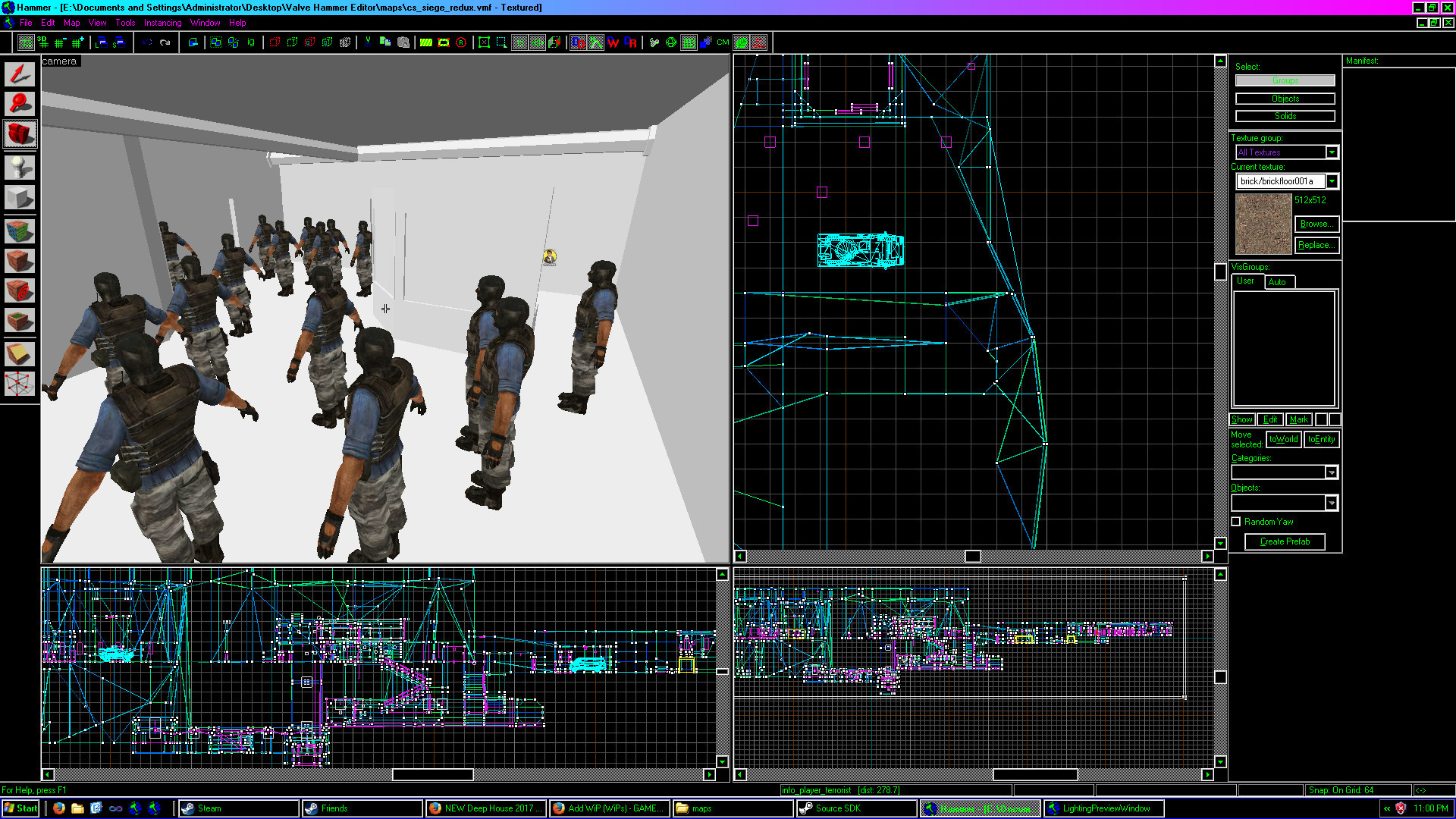Click the Apply decals tool
The width and height of the screenshot is (1456, 819).
click(20, 290)
